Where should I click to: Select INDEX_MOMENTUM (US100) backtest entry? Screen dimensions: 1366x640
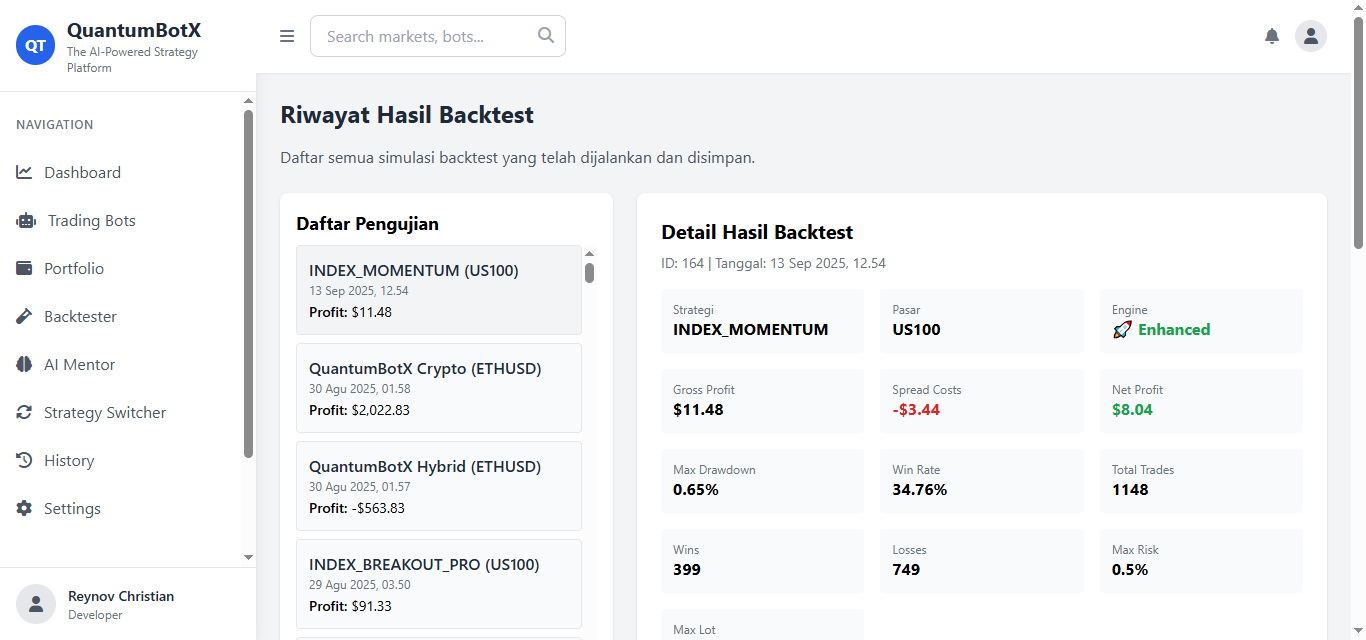[x=439, y=290]
